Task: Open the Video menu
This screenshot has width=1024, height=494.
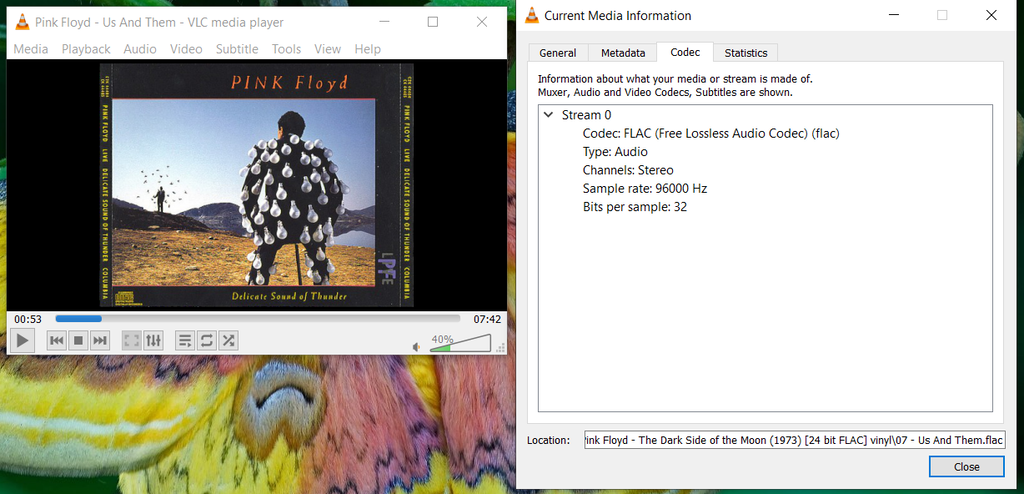Action: pyautogui.click(x=186, y=49)
